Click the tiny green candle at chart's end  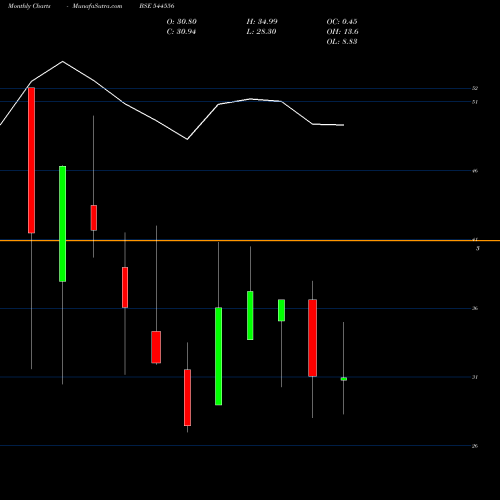[x=344, y=379]
